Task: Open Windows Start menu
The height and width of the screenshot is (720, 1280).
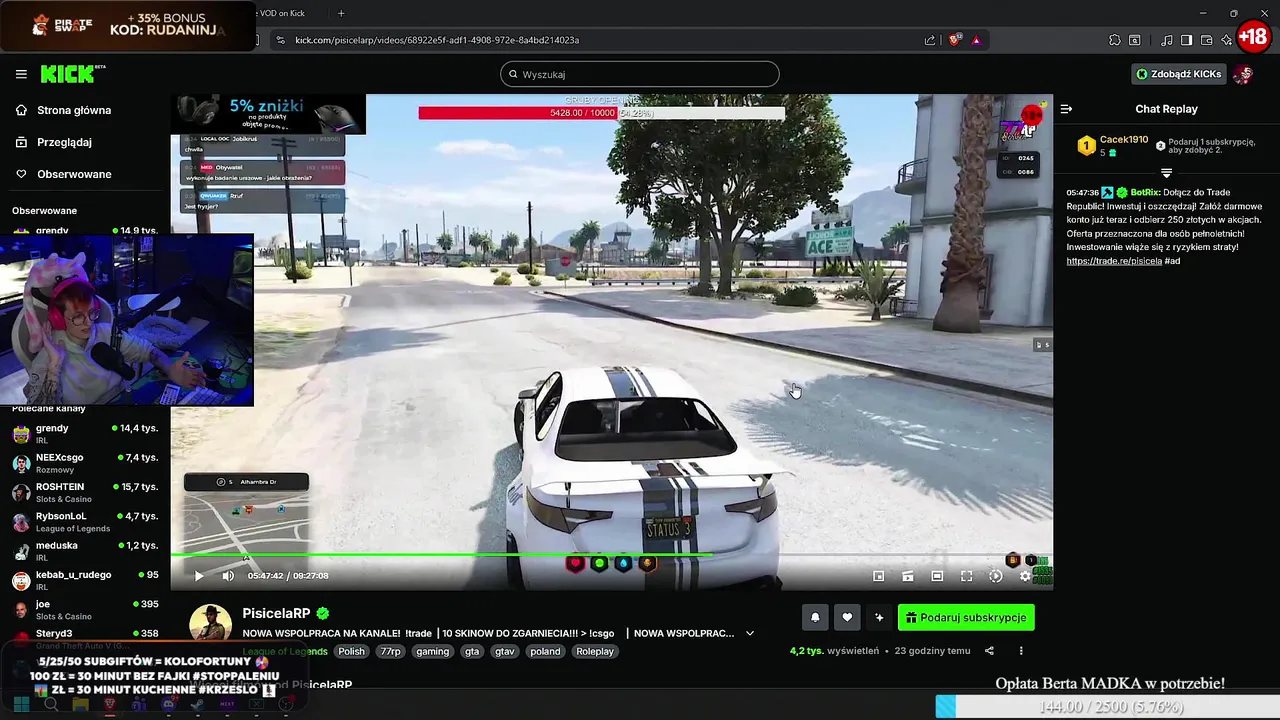Action: (21, 705)
